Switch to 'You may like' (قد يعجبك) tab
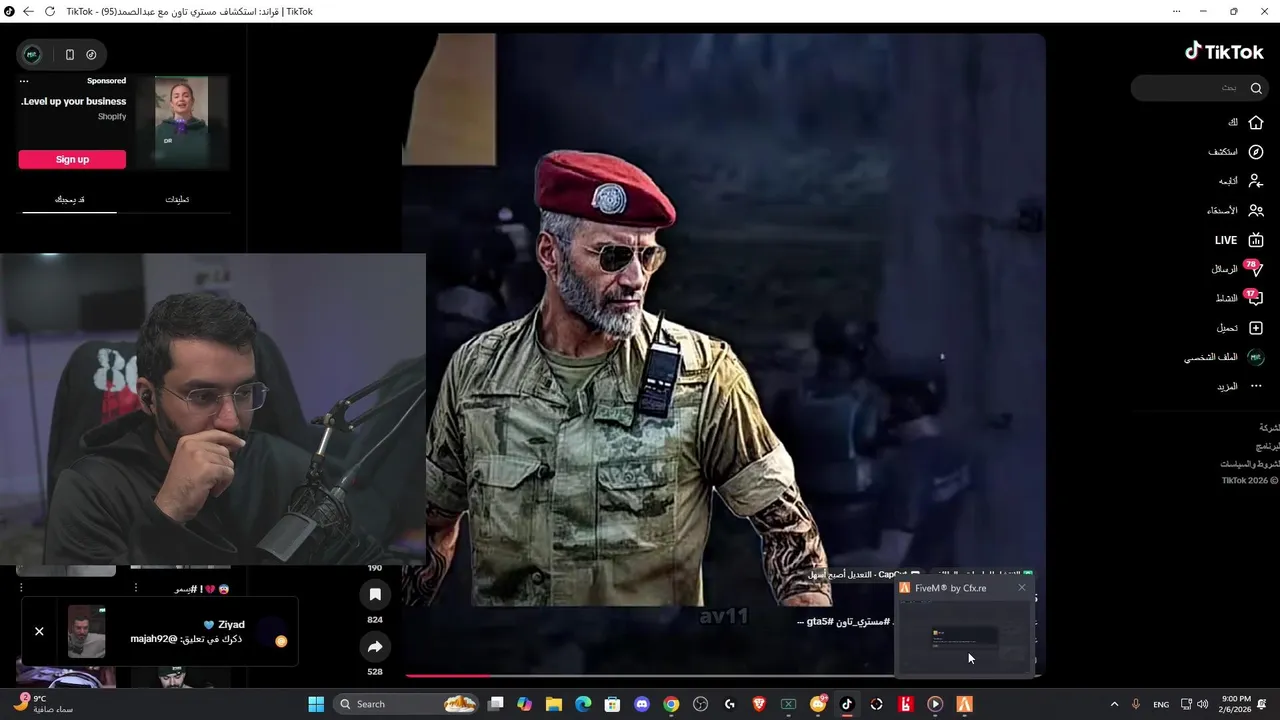 point(69,199)
